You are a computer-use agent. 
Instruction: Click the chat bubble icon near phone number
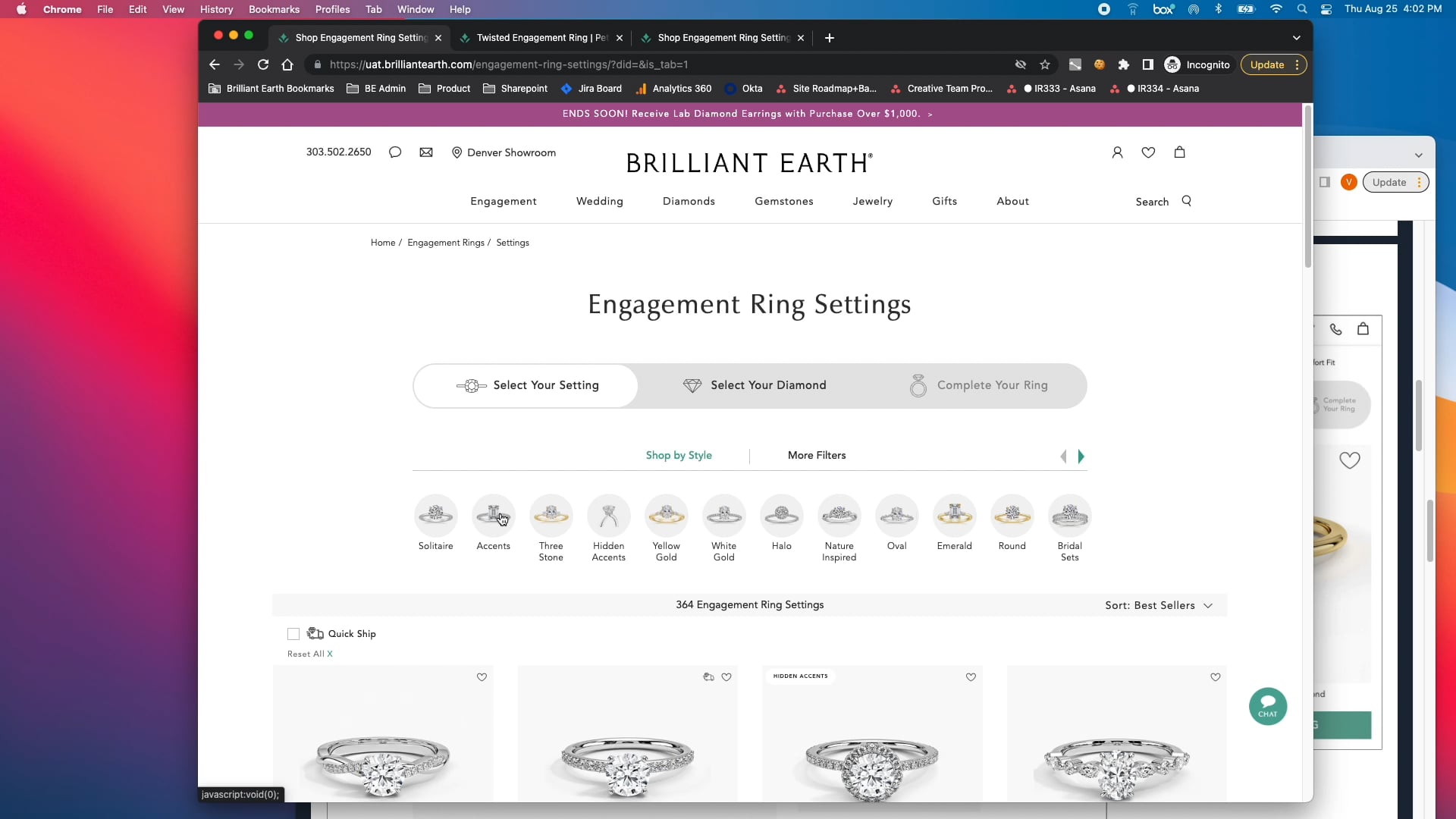(x=395, y=152)
